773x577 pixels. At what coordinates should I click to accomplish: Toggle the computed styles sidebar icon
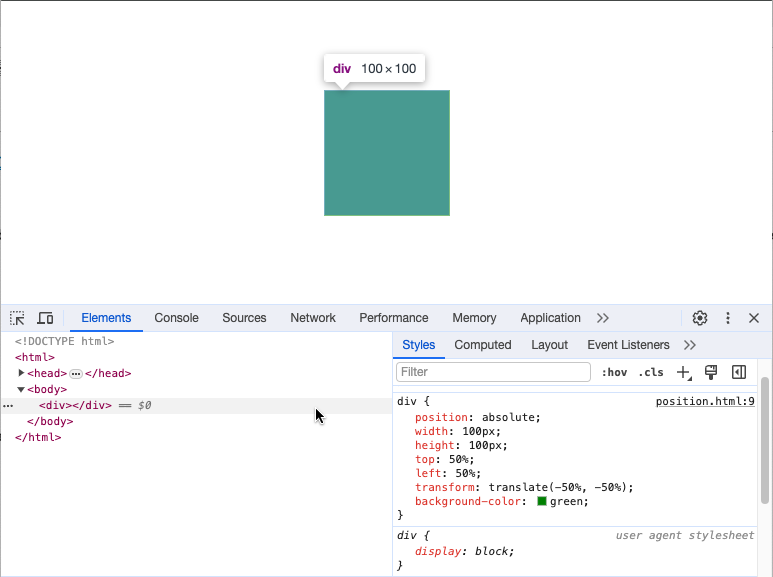(739, 372)
